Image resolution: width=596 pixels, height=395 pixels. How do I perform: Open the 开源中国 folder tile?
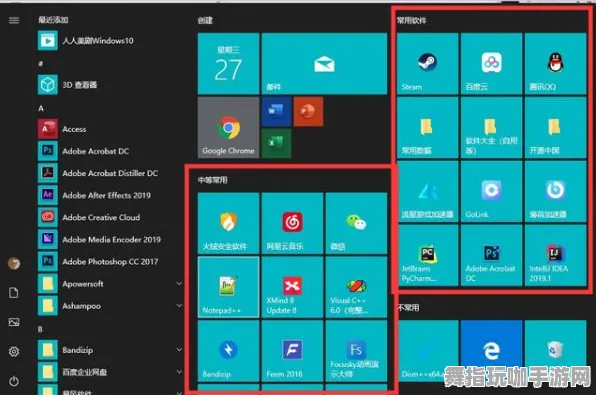point(555,127)
